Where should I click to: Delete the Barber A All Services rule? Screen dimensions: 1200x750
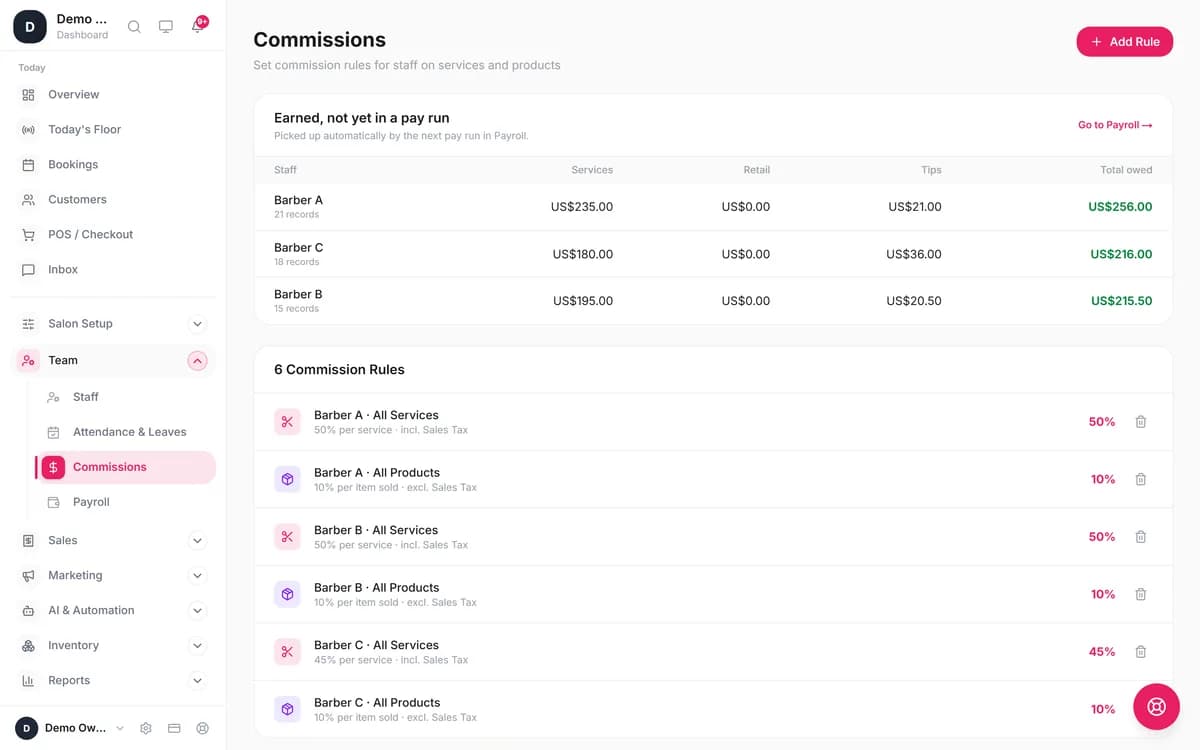tap(1140, 422)
